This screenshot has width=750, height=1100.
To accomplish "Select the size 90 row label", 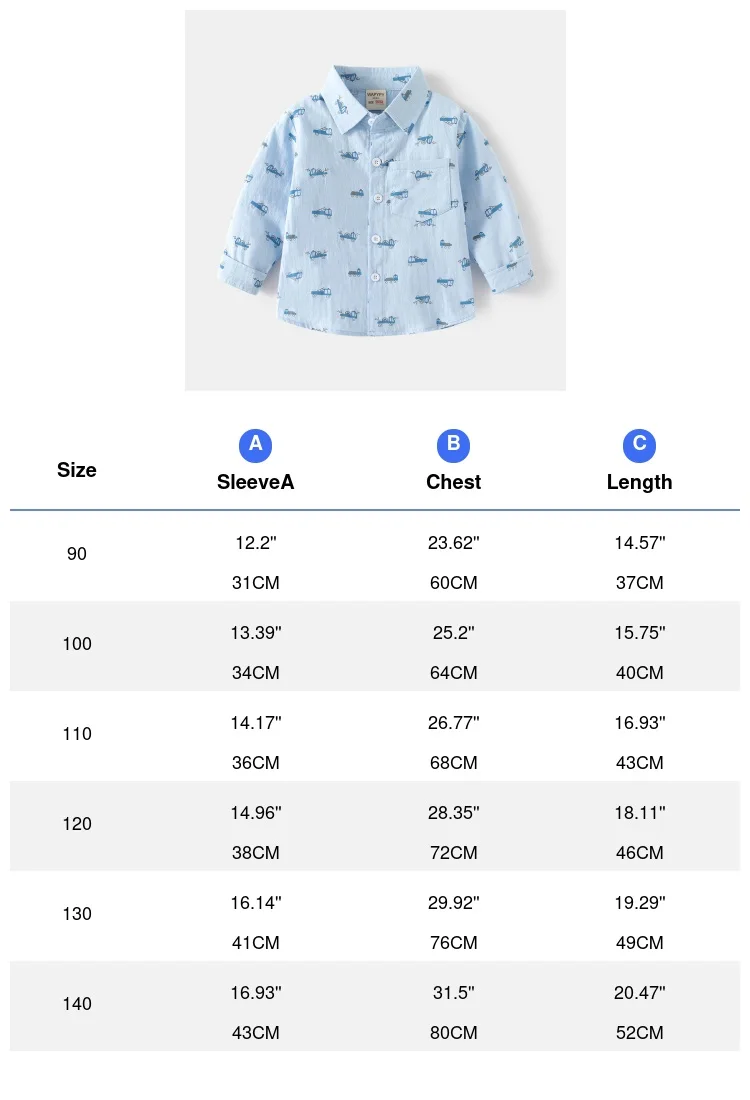I will (76, 554).
